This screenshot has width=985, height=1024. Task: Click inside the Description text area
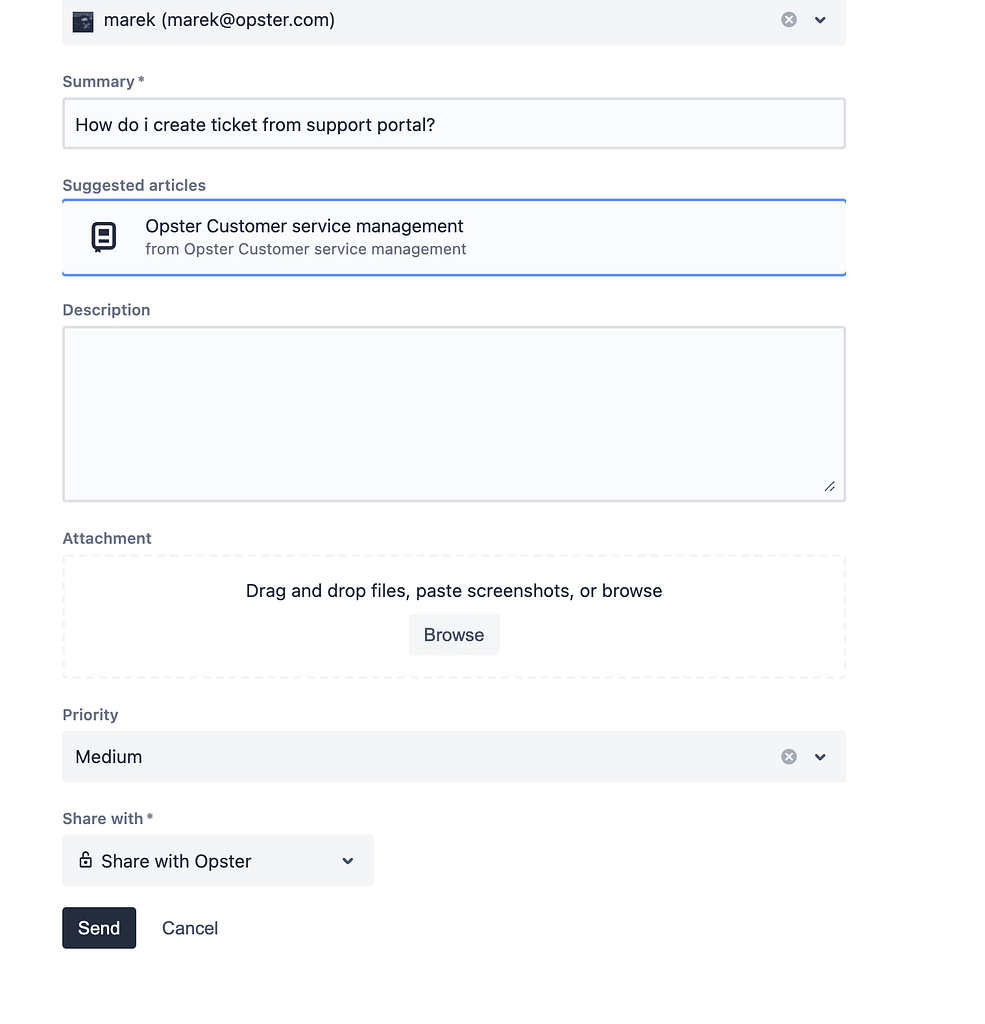coord(454,414)
